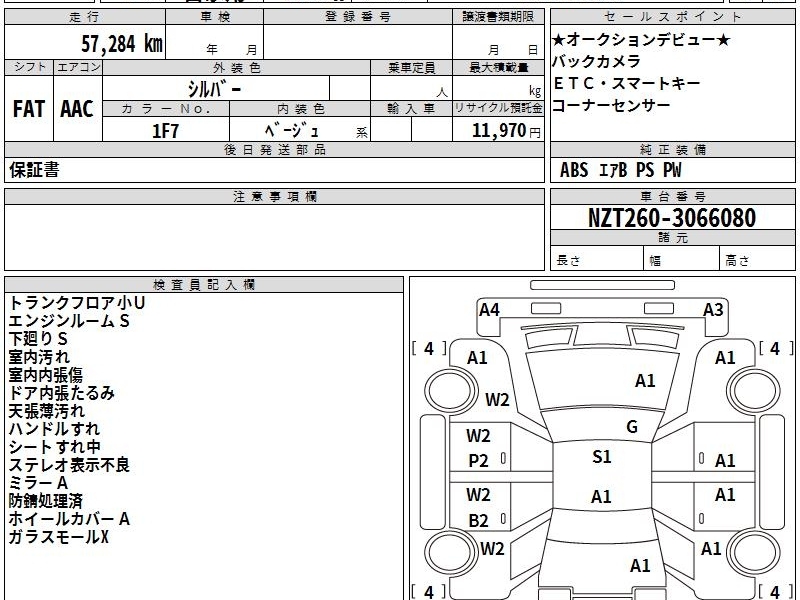Click the "ETC・スマートキー" line
Image resolution: width=800 pixels, height=600 pixels.
point(627,83)
